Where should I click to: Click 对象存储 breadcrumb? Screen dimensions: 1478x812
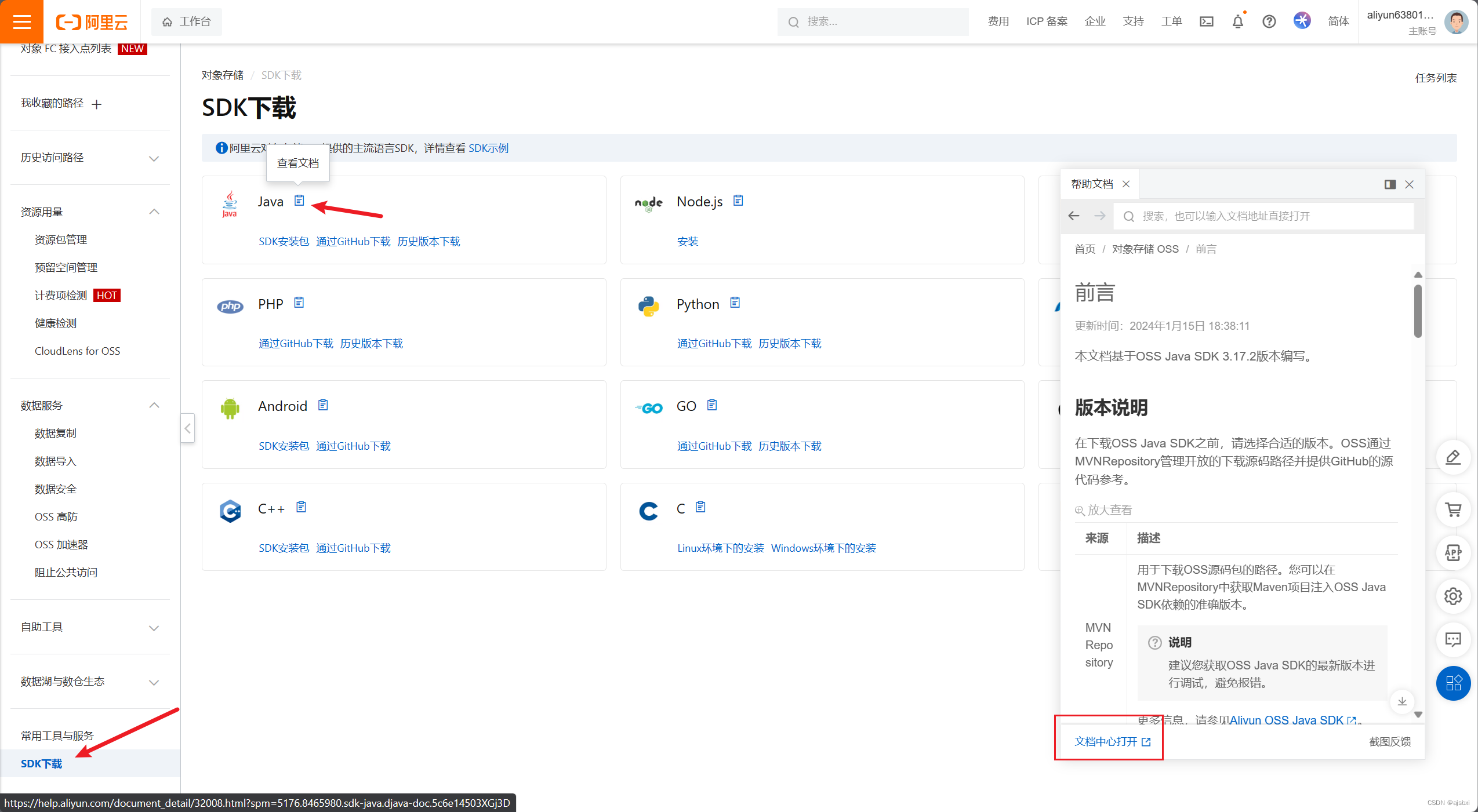coord(223,75)
